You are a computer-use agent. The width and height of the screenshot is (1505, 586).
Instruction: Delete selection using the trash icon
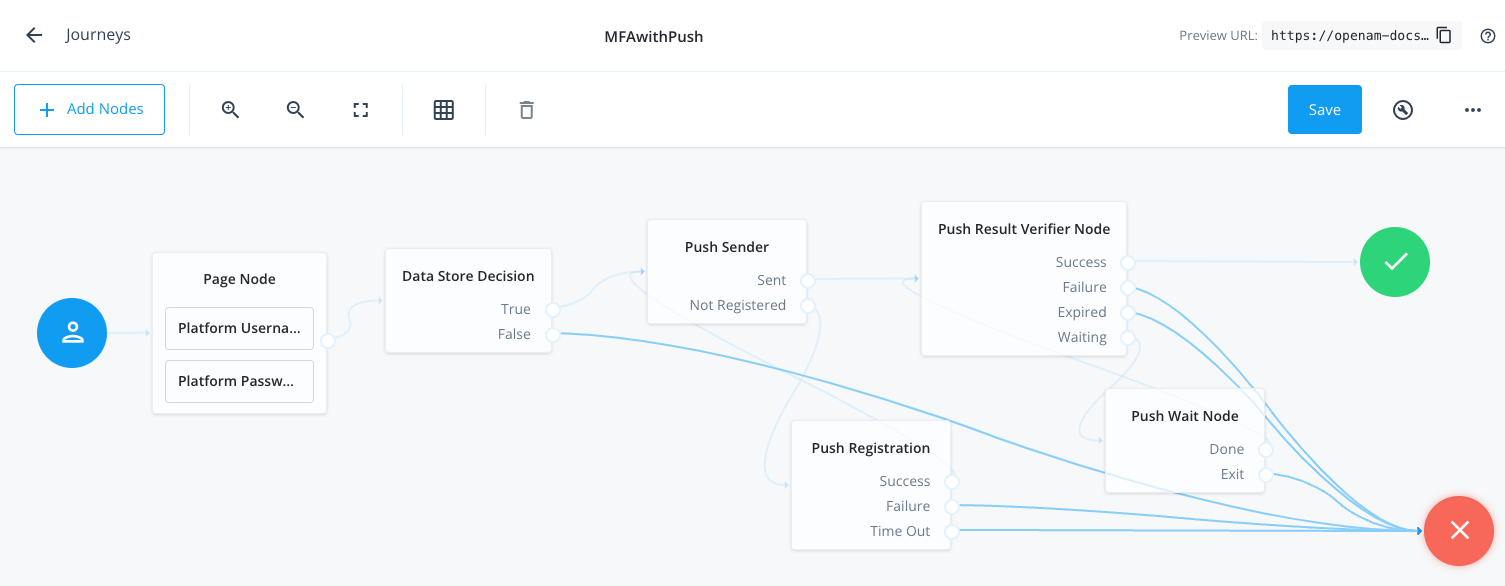(526, 109)
